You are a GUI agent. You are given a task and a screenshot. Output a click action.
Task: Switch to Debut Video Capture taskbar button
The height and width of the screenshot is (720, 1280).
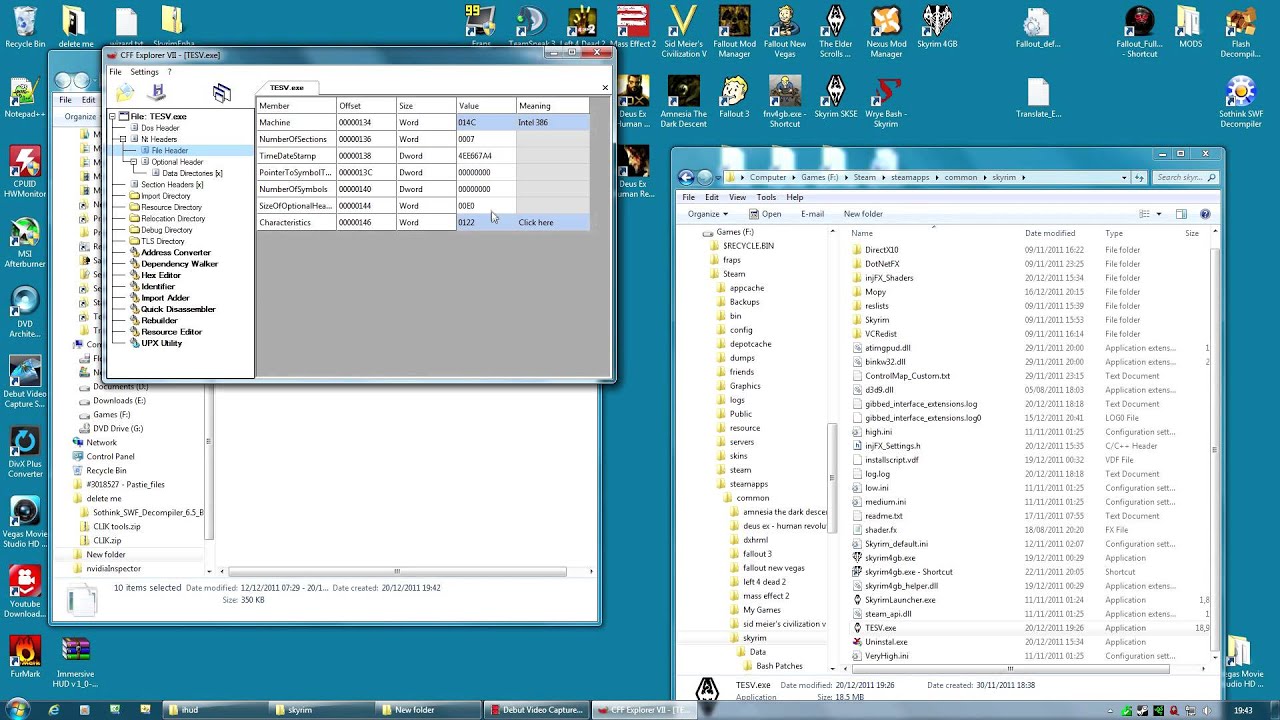(x=535, y=710)
